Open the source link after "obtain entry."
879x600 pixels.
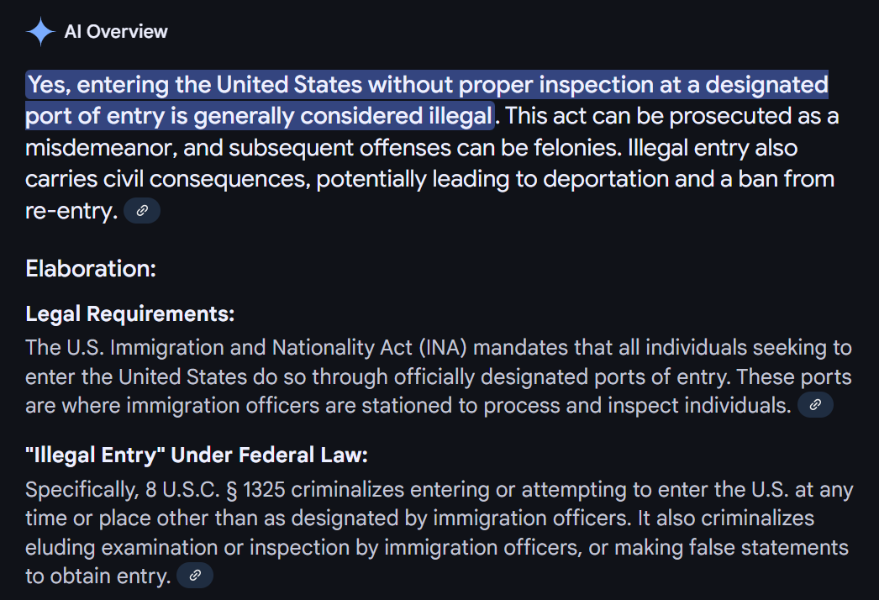195,575
